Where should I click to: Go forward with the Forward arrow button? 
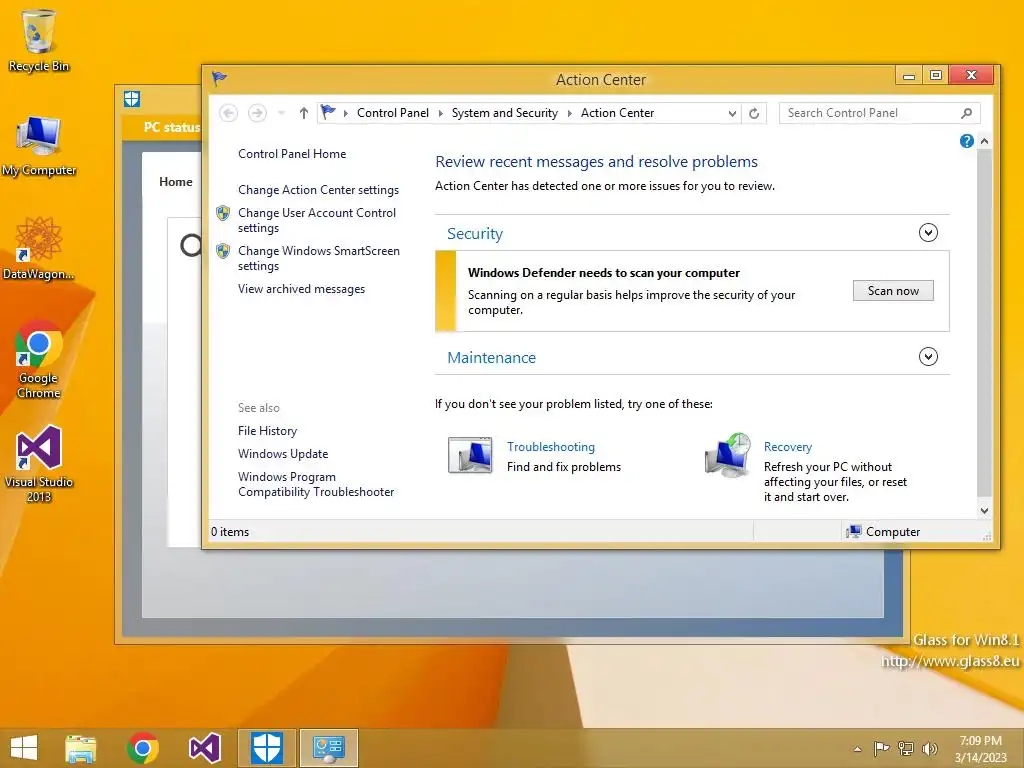point(257,113)
